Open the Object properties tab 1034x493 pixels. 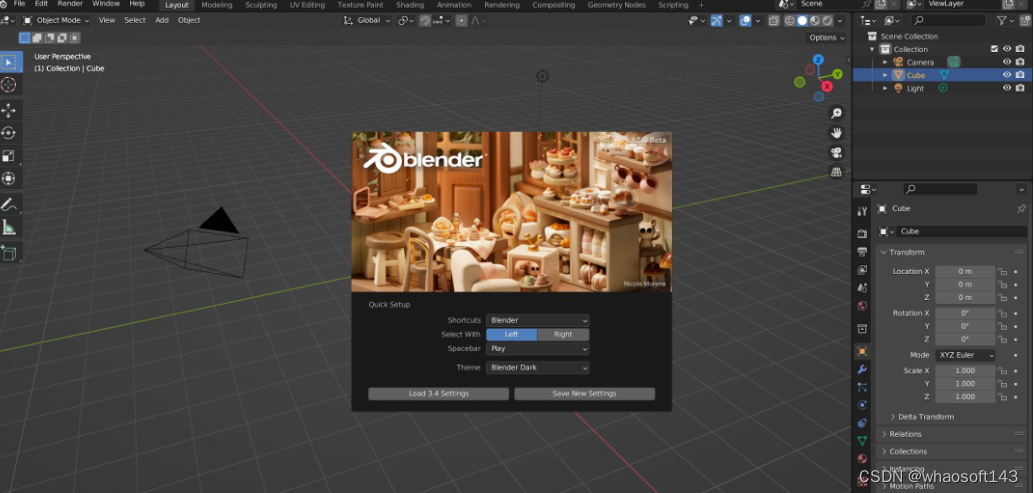(x=862, y=351)
